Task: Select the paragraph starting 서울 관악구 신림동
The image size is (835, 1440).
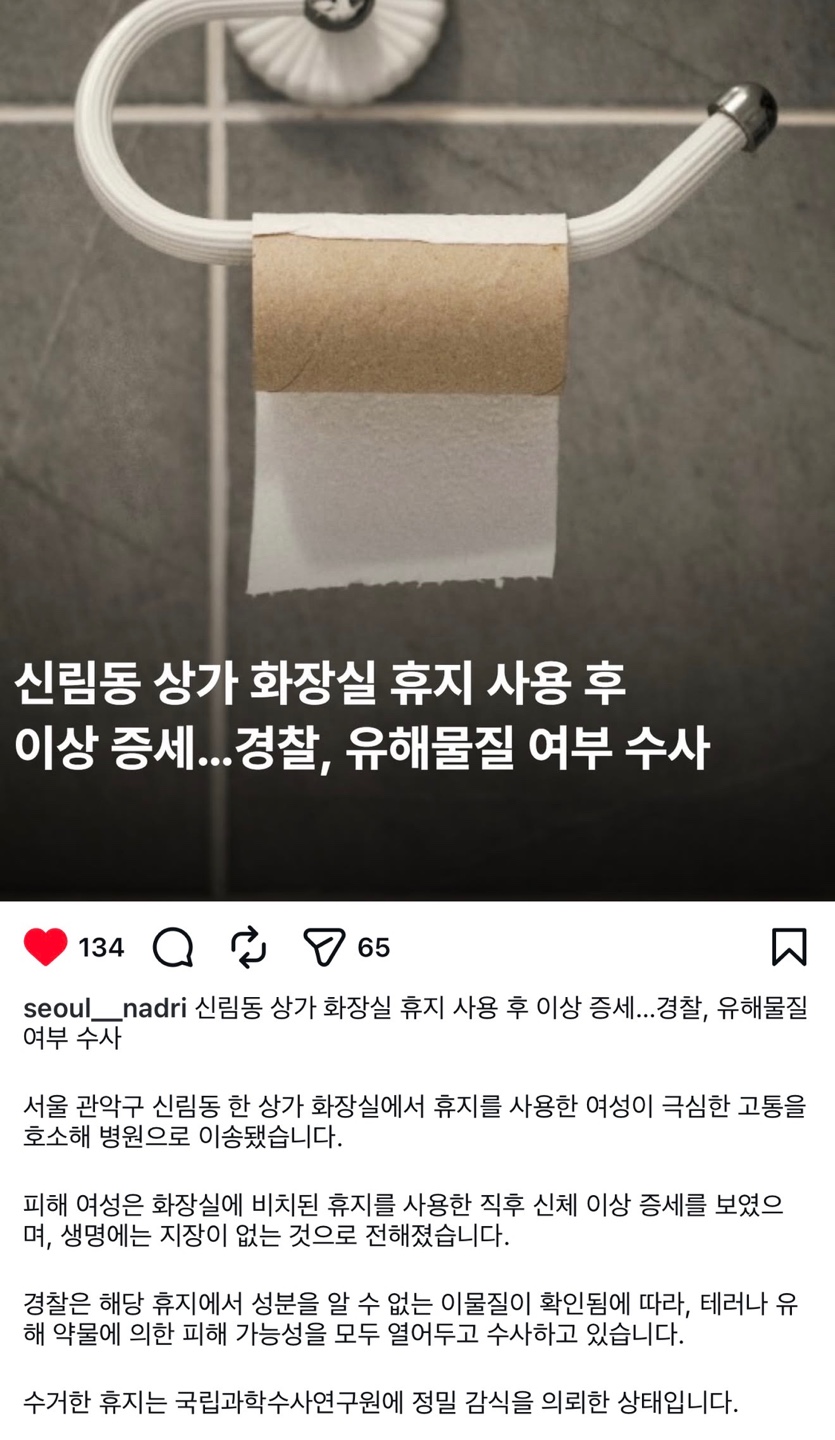Action: pyautogui.click(x=414, y=1122)
